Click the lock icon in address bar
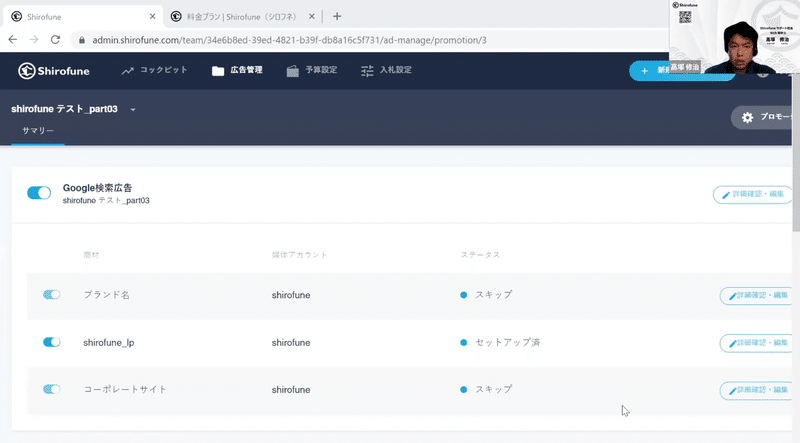Viewport: 800px width, 443px height. (x=82, y=40)
